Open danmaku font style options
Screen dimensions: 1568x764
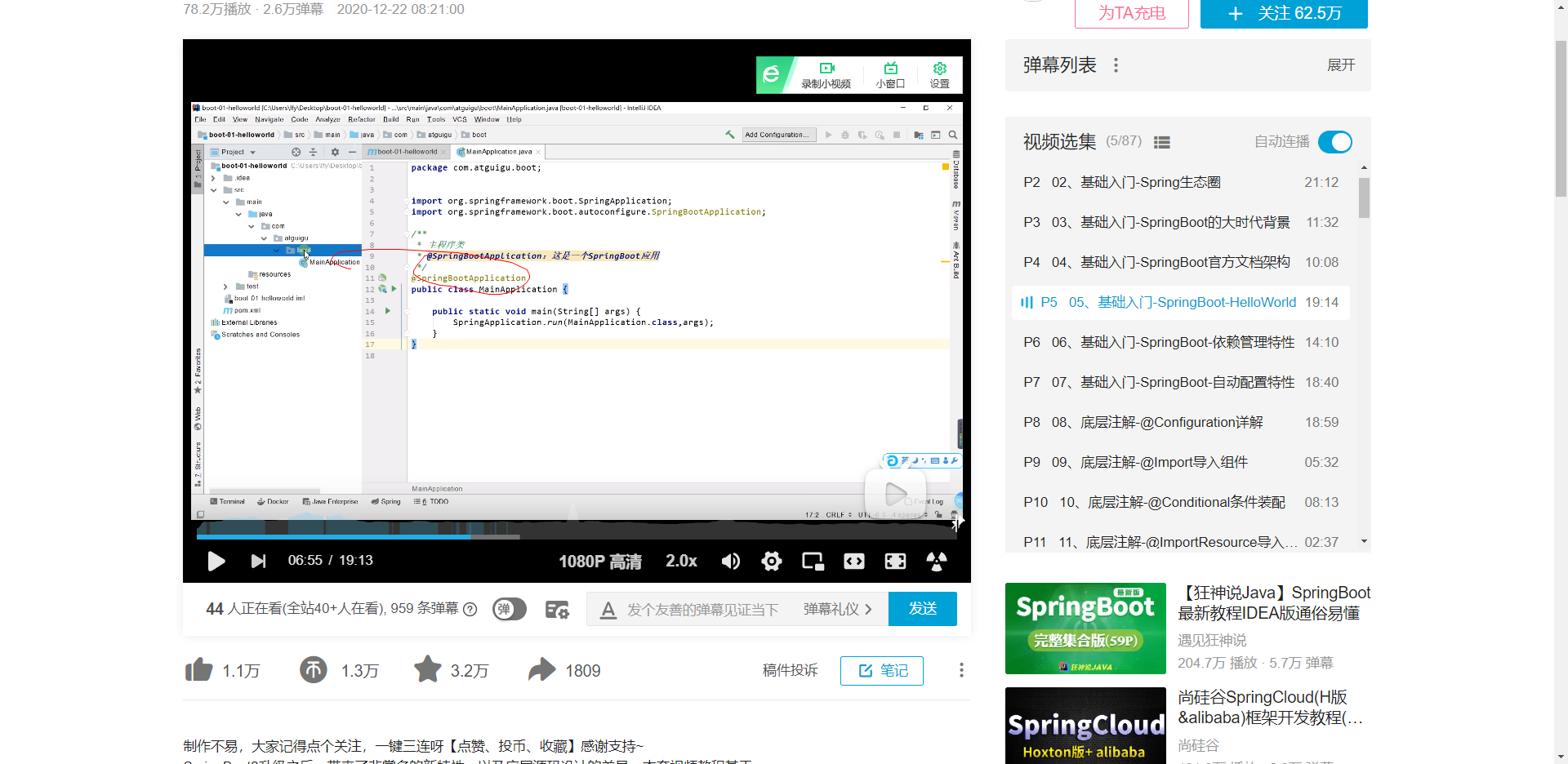point(608,610)
